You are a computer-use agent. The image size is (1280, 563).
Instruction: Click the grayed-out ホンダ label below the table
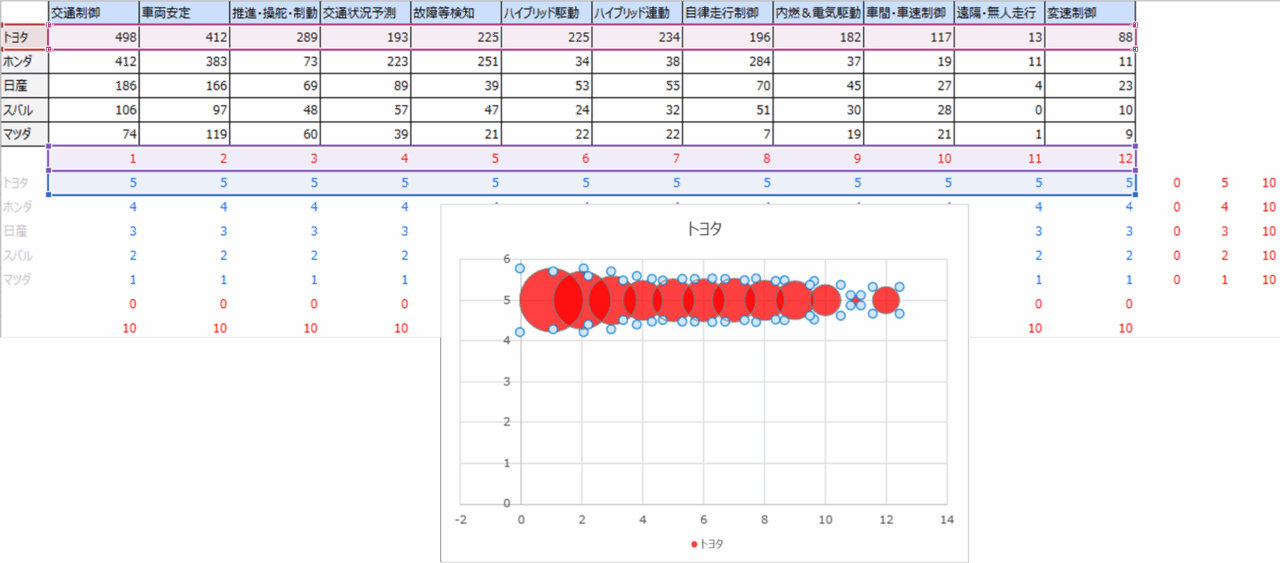click(x=17, y=207)
